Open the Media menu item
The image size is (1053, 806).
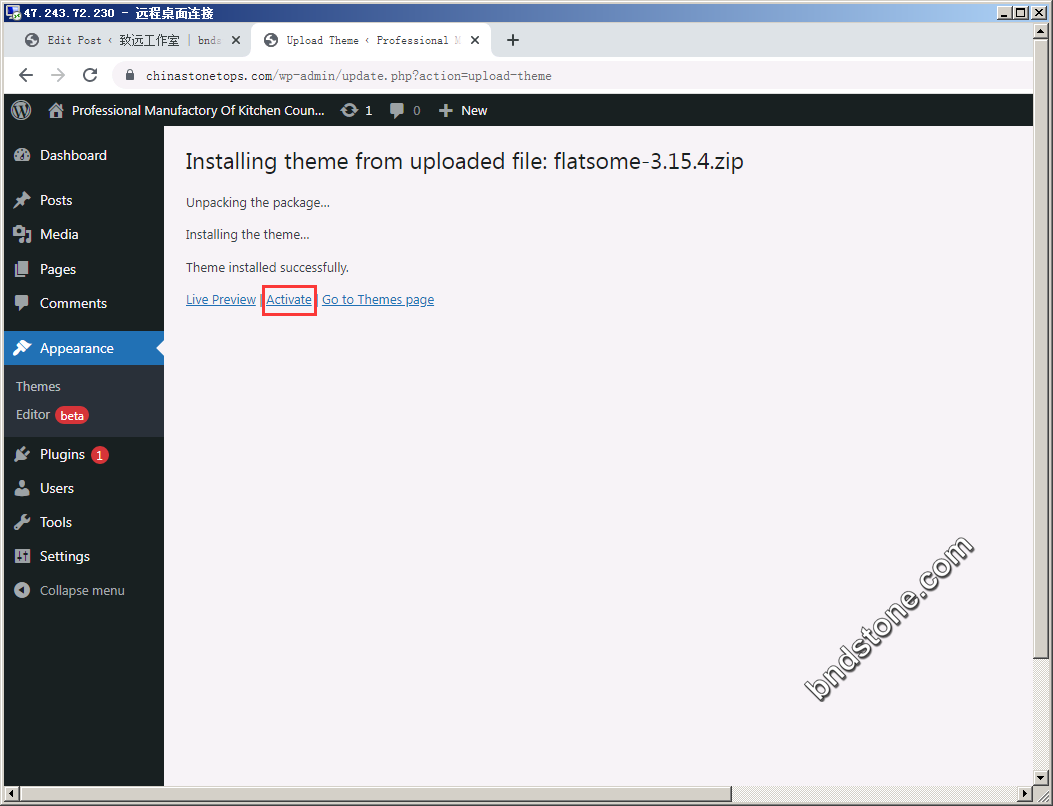click(59, 234)
